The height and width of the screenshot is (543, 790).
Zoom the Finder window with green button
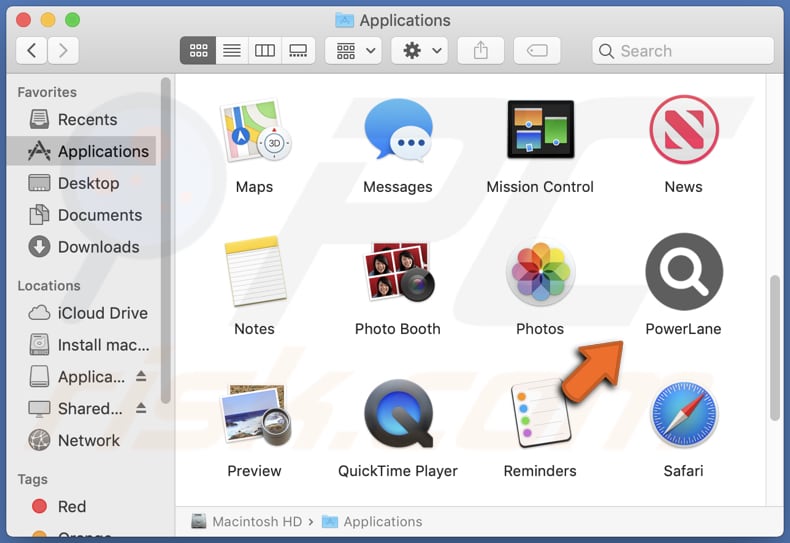pyautogui.click(x=73, y=20)
